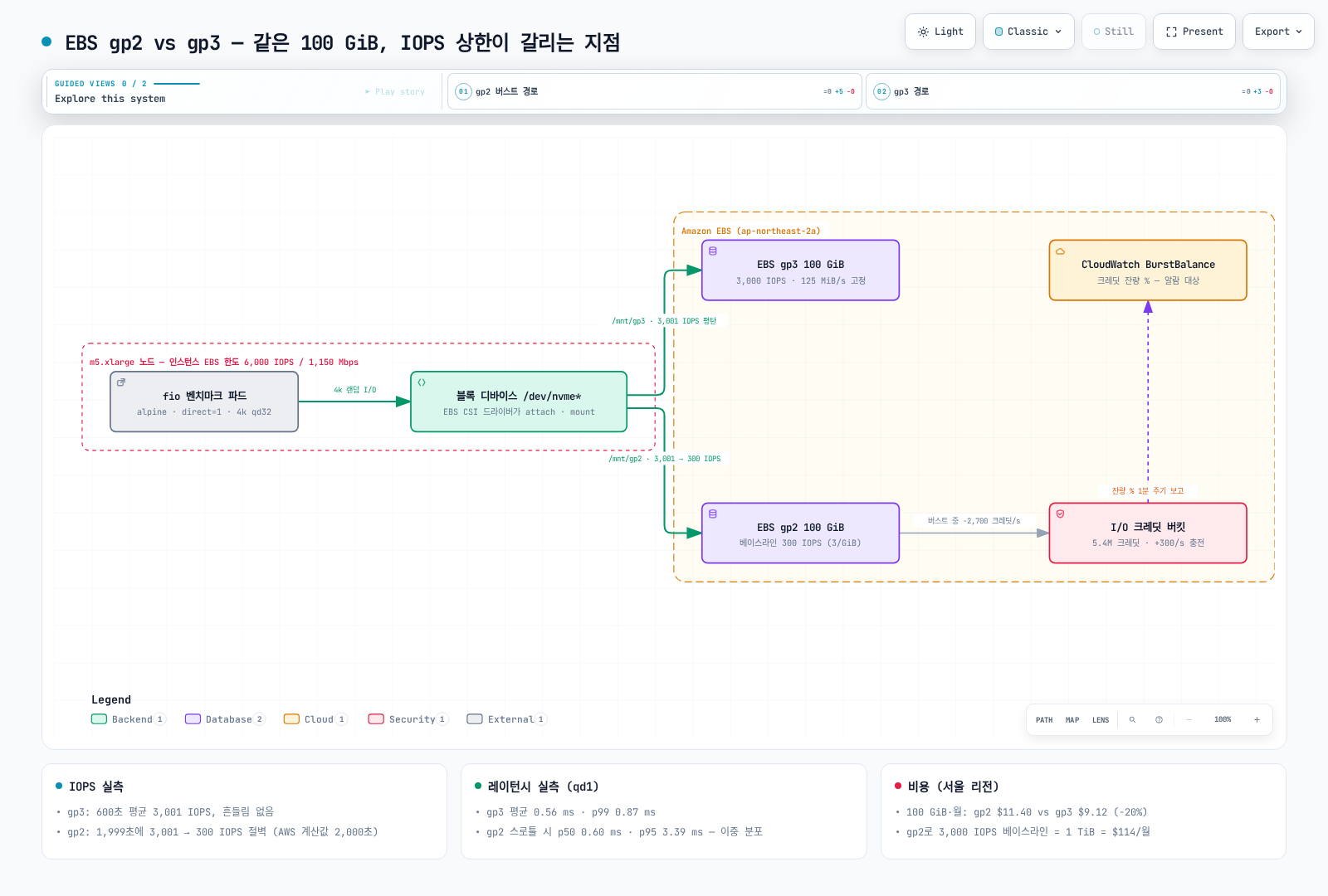Screen dimensions: 1328x896
Task: Click the gp2: 1,999초에 IOPS 절벽 line
Action: (x=222, y=832)
